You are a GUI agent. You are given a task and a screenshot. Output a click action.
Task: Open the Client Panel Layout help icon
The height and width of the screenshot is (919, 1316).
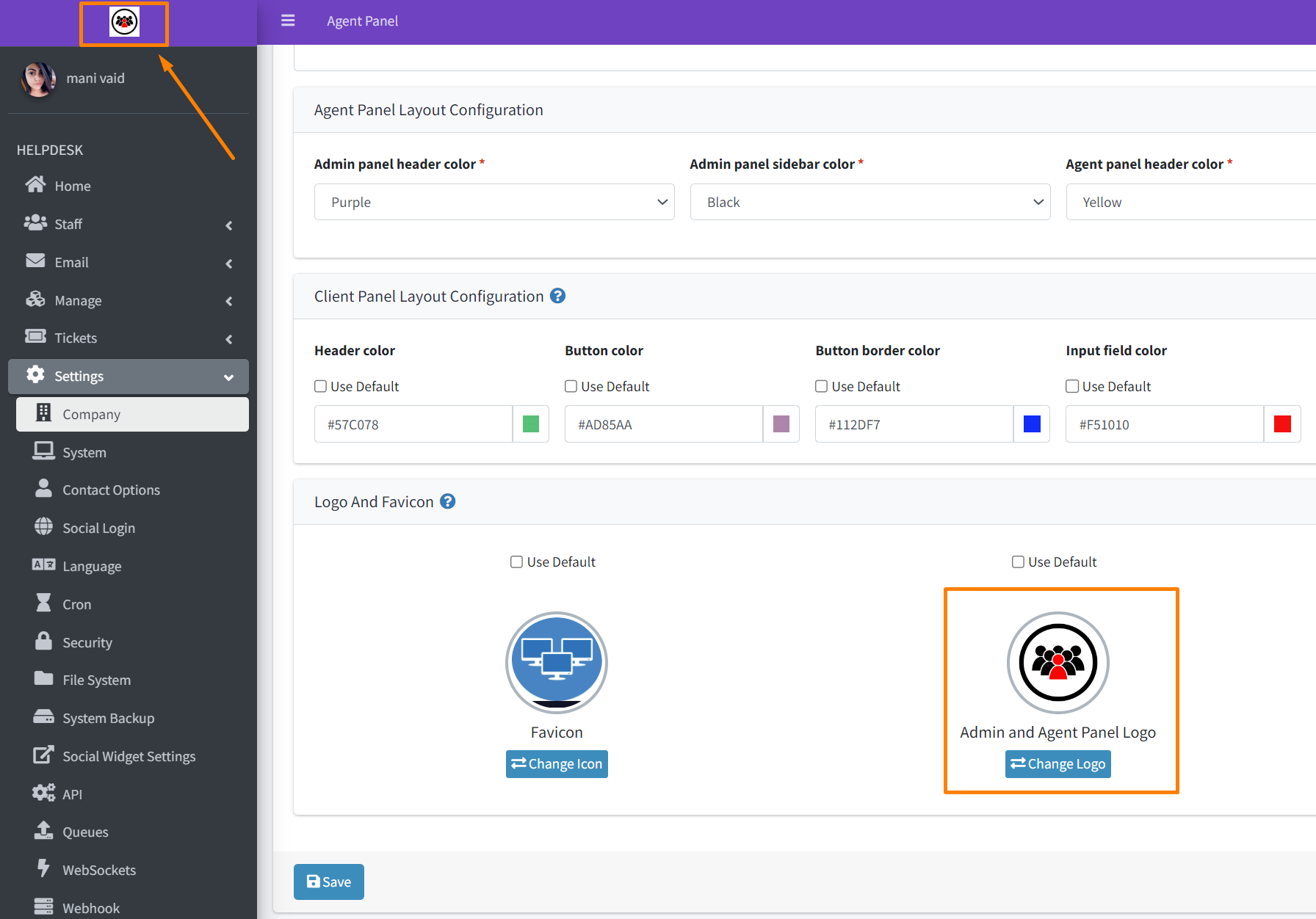[557, 296]
